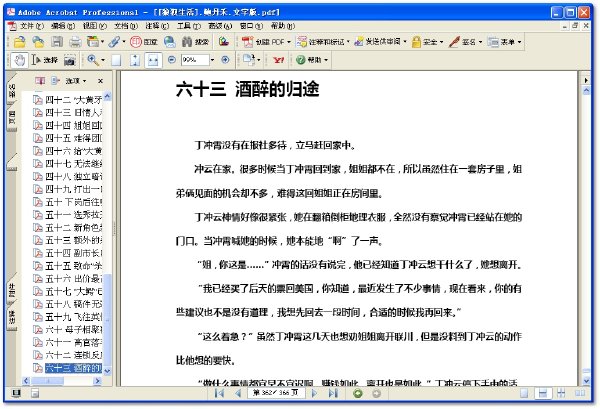This screenshot has width=600, height=409.
Task: Click the zoom percentage input field
Action: coord(195,60)
